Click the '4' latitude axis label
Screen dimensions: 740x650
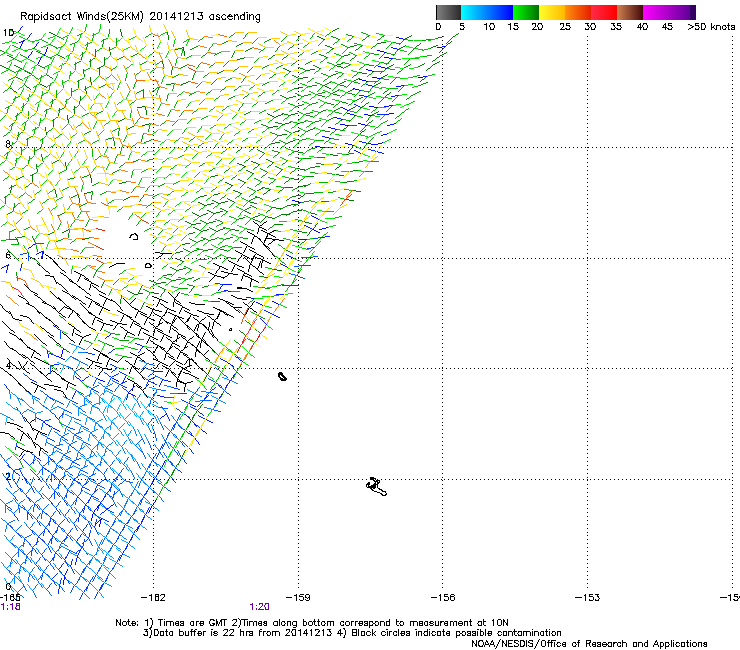(x=8, y=365)
